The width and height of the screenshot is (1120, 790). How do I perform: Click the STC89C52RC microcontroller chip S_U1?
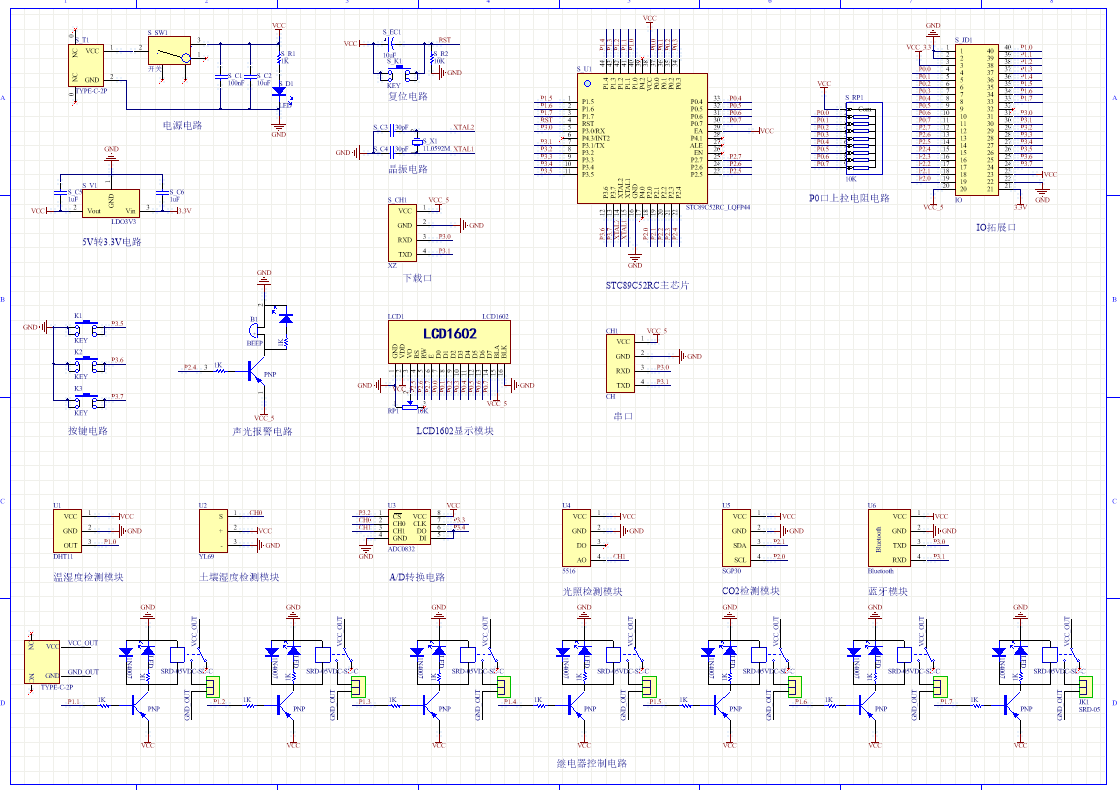tap(641, 137)
